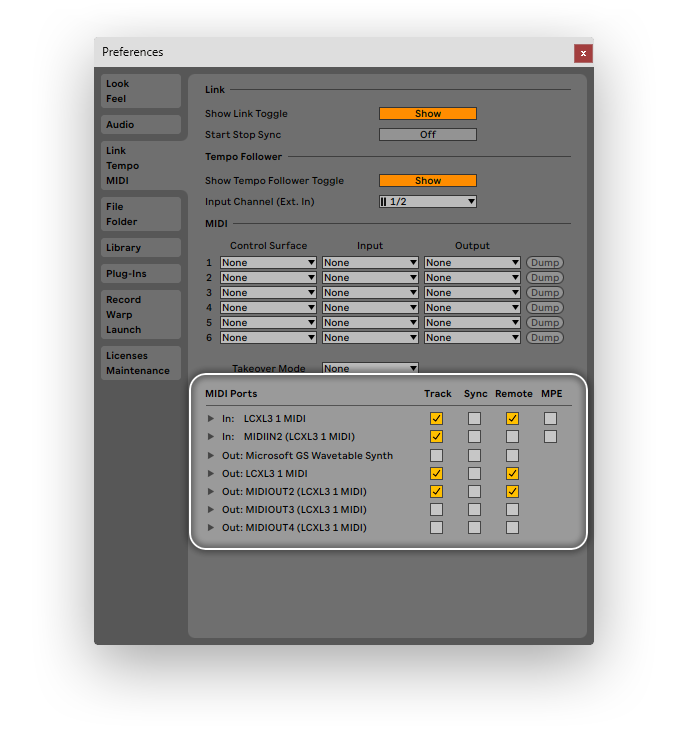Viewport: 688px width, 751px height.
Task: Open the Plug-Ins preferences tab
Action: tap(141, 273)
